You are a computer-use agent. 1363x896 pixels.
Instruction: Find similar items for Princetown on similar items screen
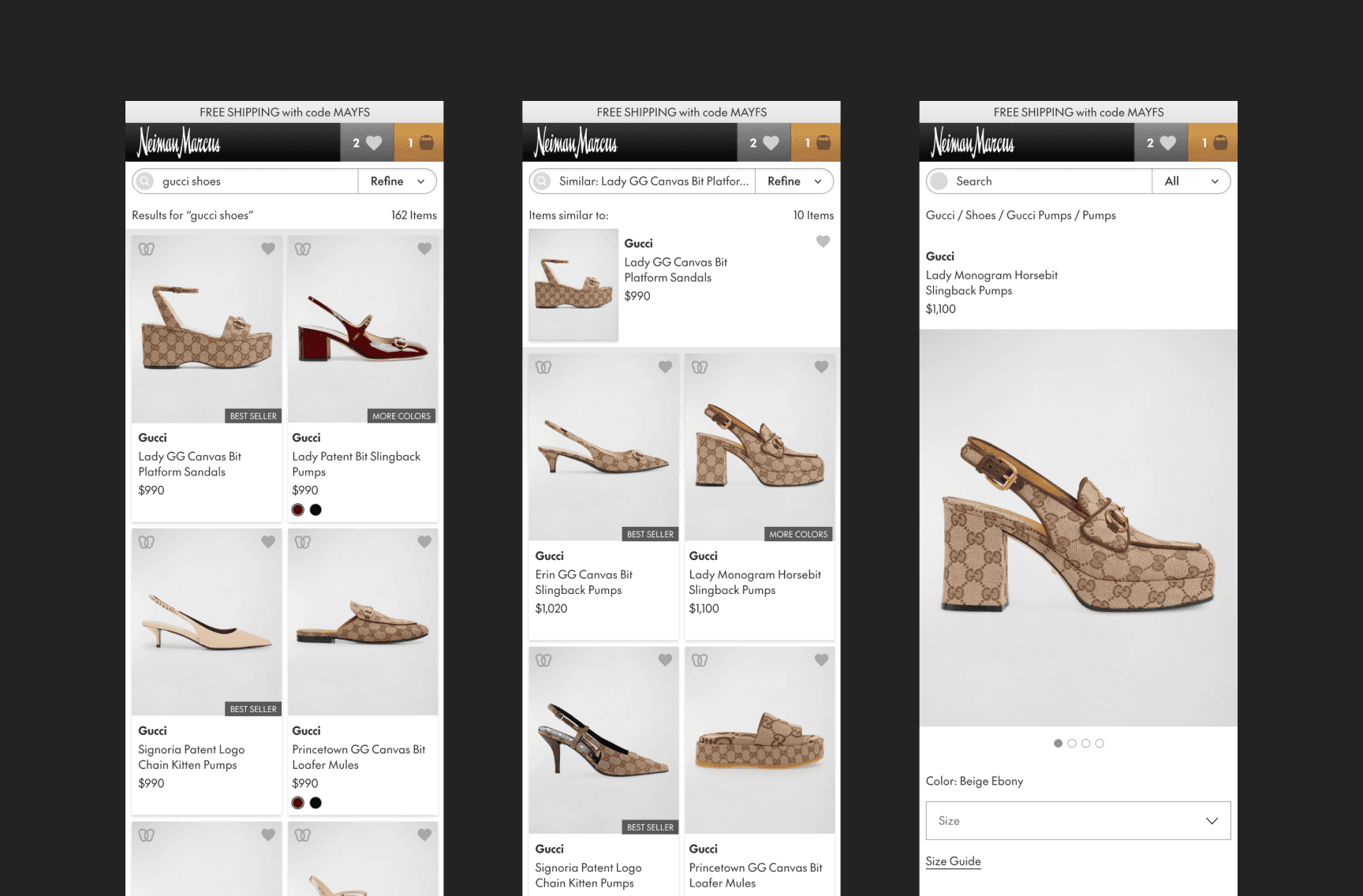click(700, 661)
